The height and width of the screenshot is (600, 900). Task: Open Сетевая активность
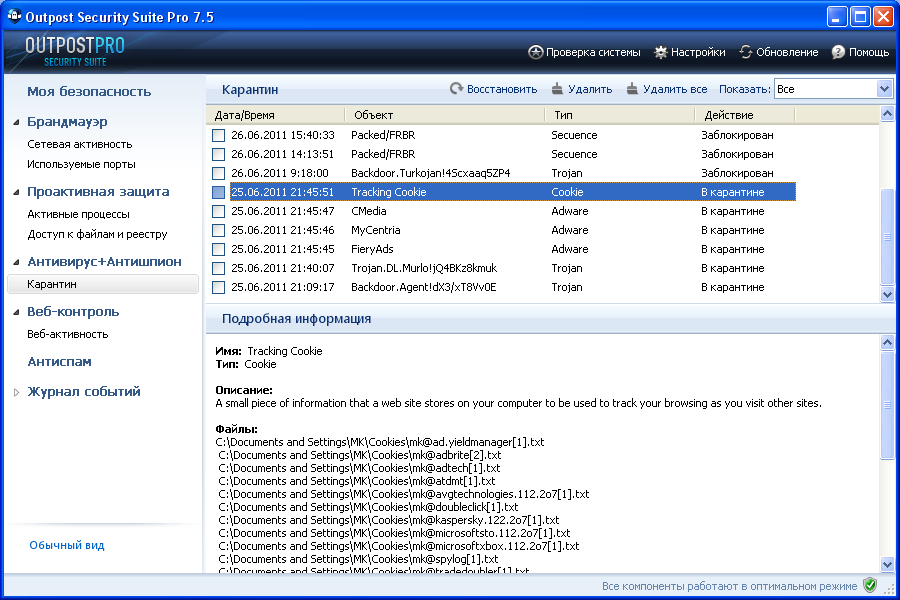80,144
